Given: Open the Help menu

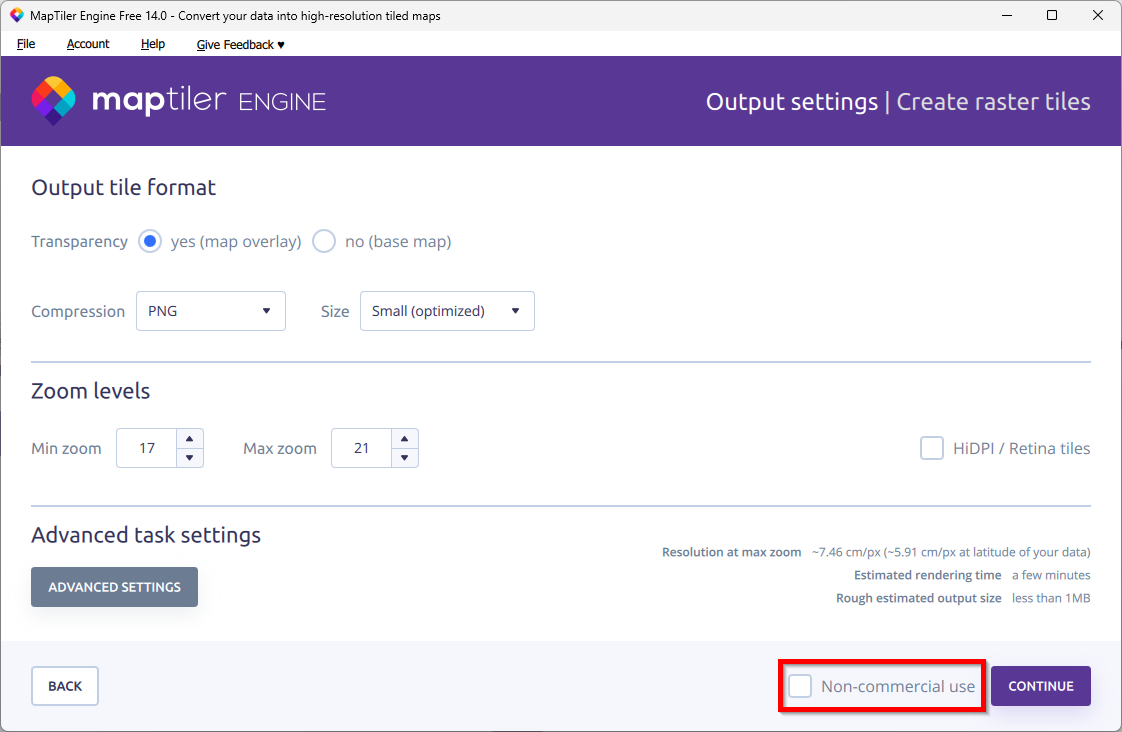Looking at the screenshot, I should pos(152,44).
